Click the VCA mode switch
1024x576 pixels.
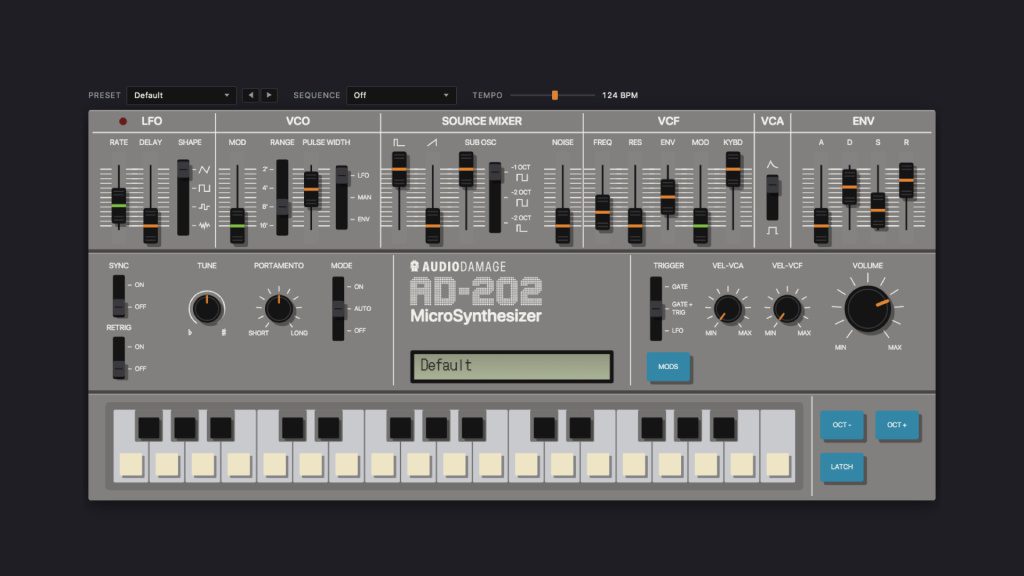pos(772,197)
